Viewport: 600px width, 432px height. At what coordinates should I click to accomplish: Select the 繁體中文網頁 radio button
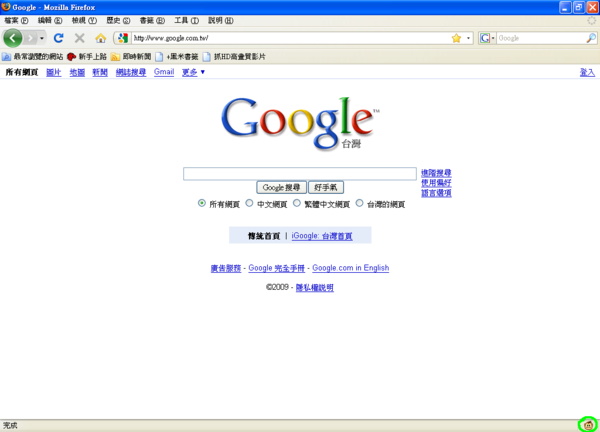pyautogui.click(x=297, y=203)
